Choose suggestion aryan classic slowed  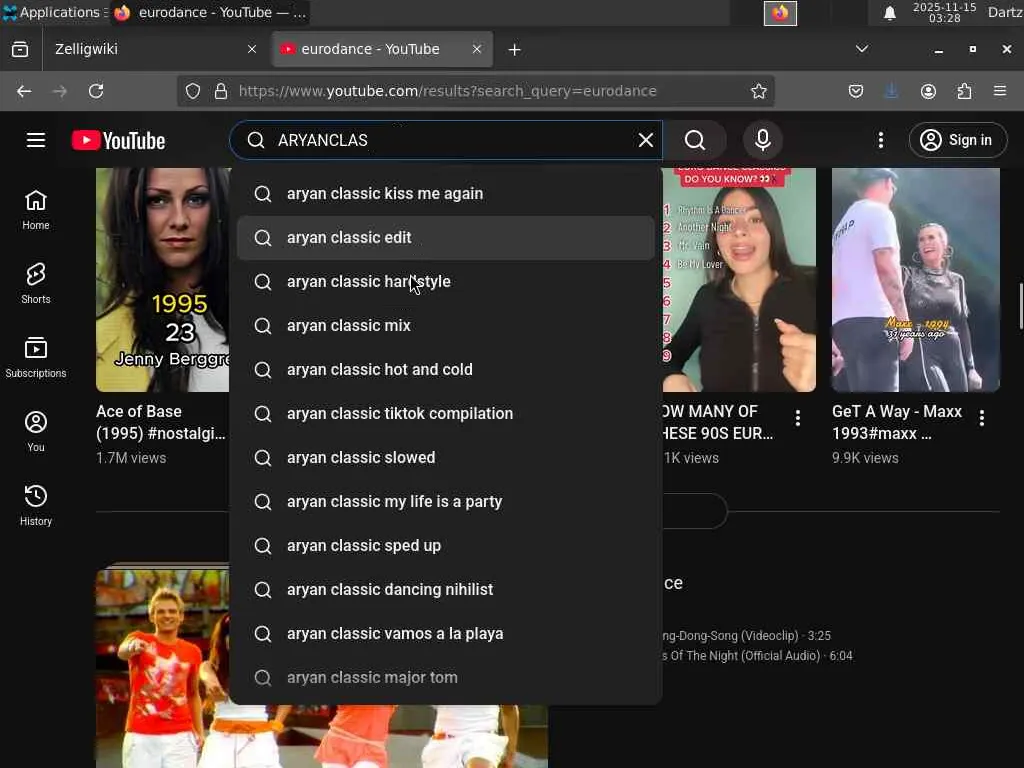[x=445, y=458]
